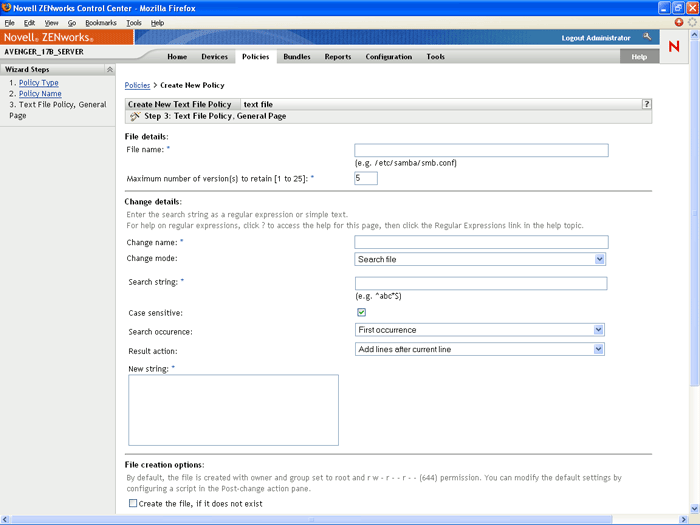
Task: Open the File menu
Action: tap(9, 23)
